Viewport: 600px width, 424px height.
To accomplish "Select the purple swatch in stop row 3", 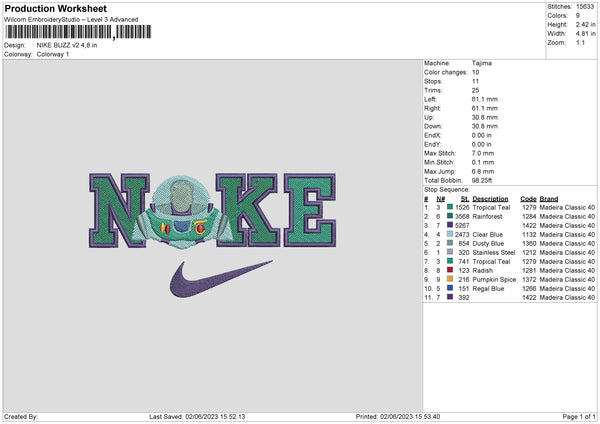I will coord(450,225).
